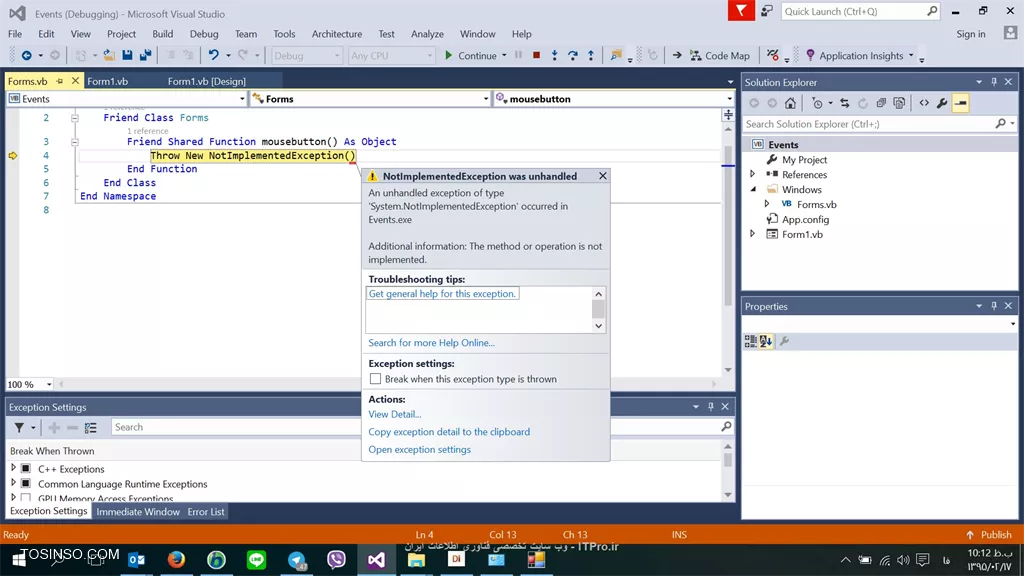Toggle auto-hide pin on Solution Explorer
1024x576 pixels.
tap(994, 82)
